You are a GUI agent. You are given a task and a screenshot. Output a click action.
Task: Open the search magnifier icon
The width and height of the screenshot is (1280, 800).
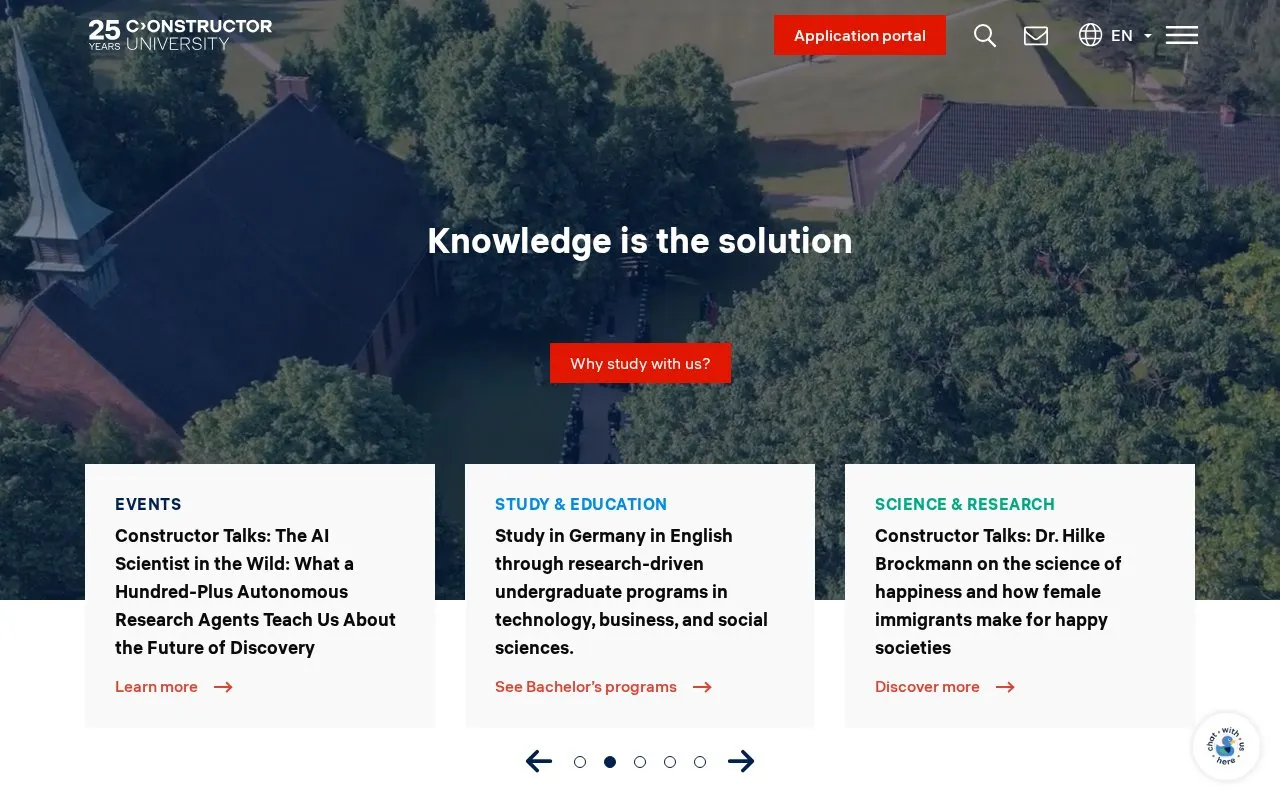[985, 36]
